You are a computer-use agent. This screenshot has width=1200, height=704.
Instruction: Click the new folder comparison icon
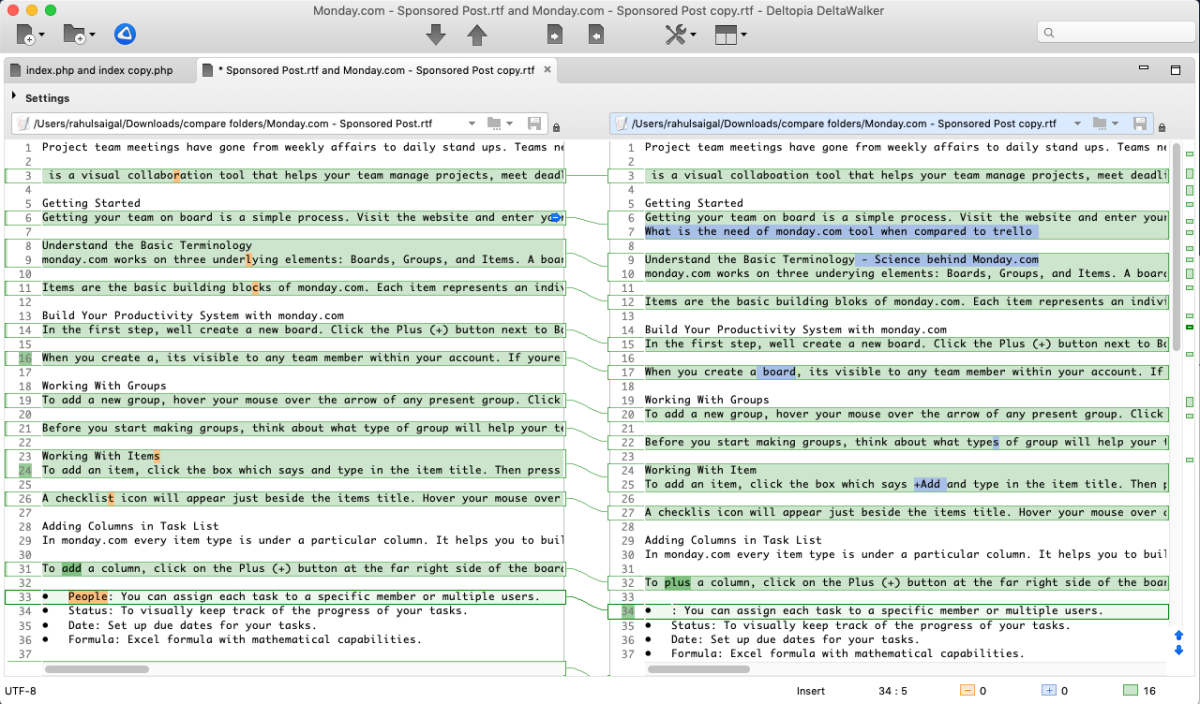click(x=75, y=35)
